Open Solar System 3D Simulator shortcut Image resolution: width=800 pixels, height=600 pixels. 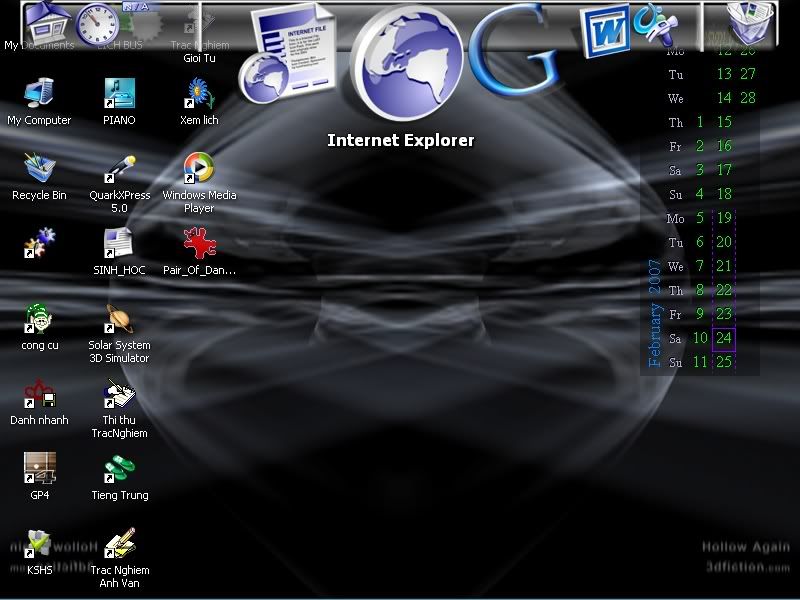(119, 320)
